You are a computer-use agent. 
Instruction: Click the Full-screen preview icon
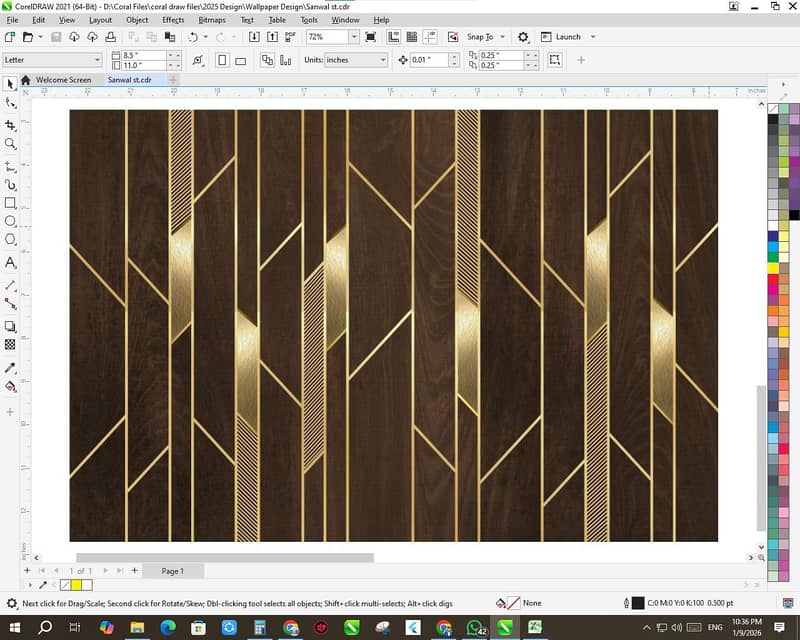371,37
